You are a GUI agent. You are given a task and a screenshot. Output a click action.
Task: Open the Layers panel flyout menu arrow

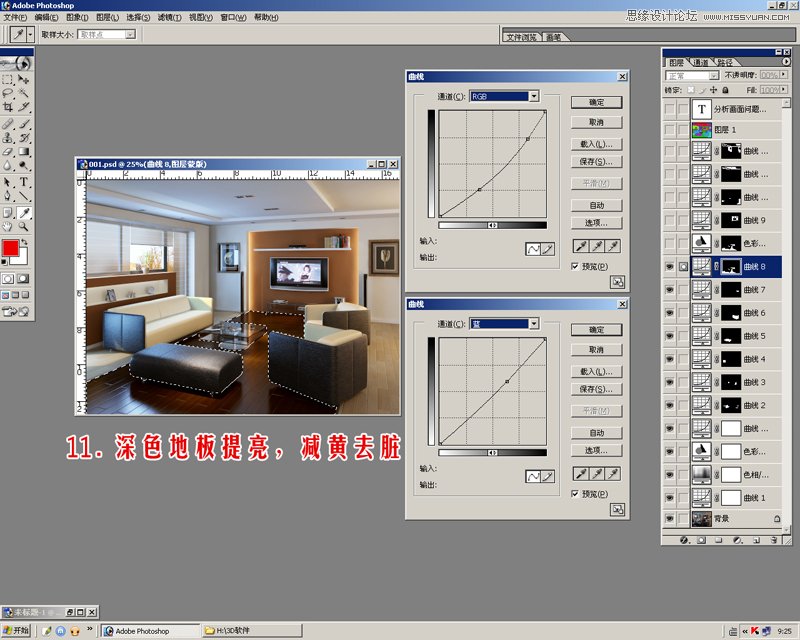point(786,61)
